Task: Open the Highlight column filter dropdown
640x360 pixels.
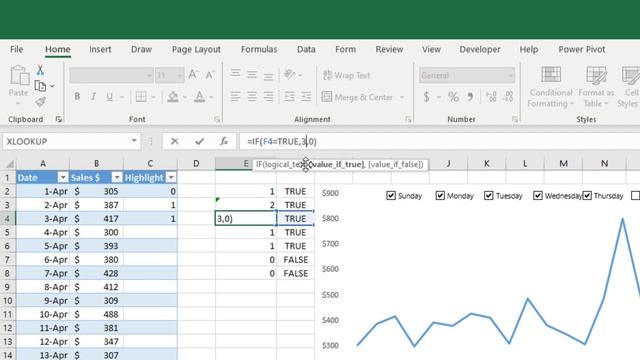Action: [171, 178]
